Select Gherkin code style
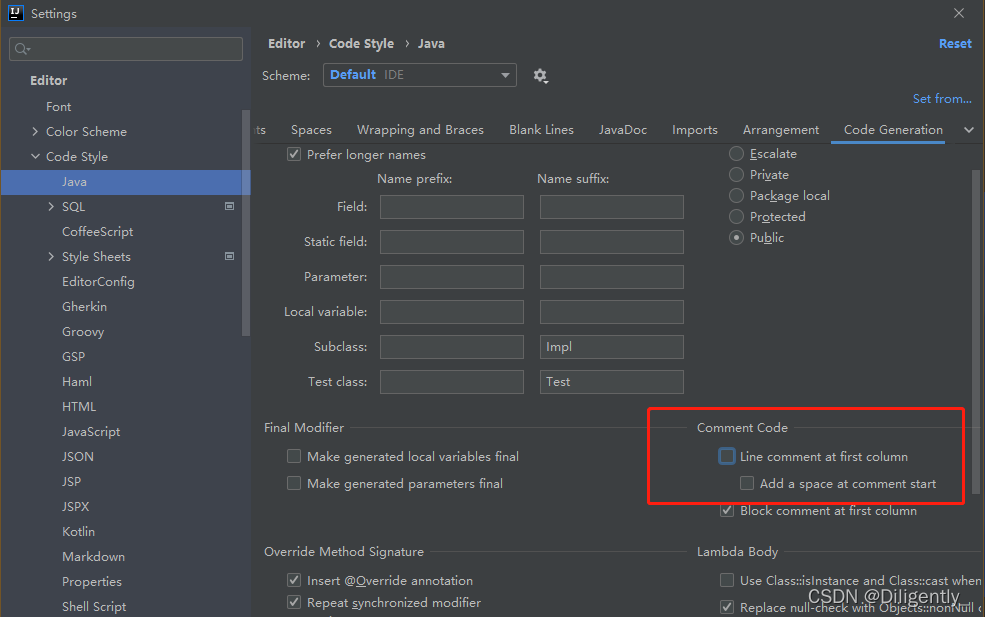985x617 pixels. coord(84,307)
